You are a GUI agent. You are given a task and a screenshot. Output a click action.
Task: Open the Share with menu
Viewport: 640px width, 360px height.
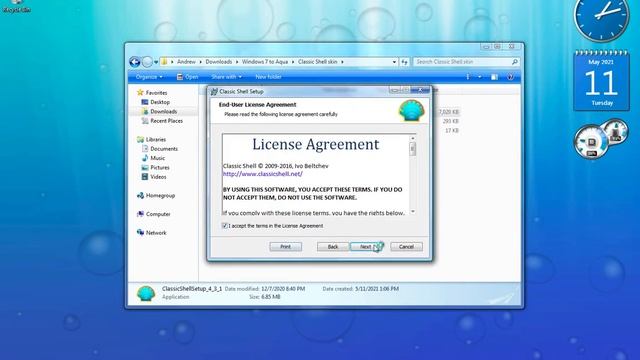(226, 77)
